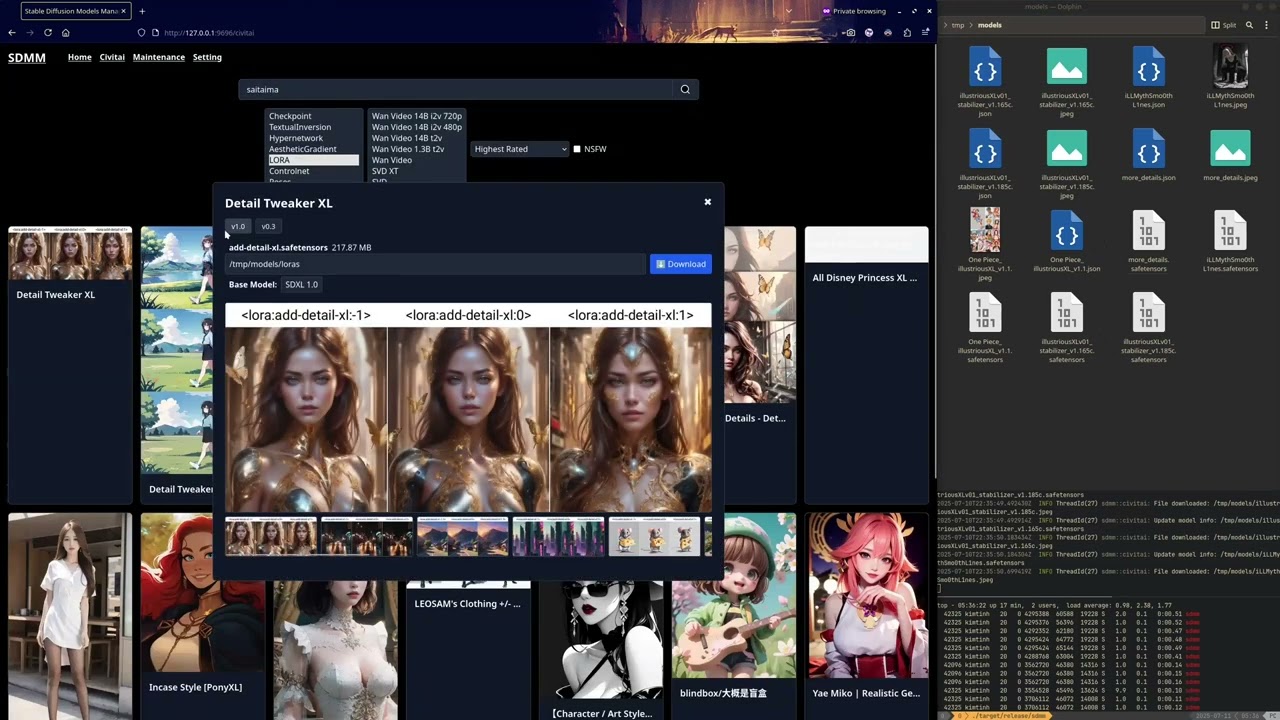Choose AestheticGradient in model type list
Screen dimensions: 1280x720
pyautogui.click(x=312, y=149)
